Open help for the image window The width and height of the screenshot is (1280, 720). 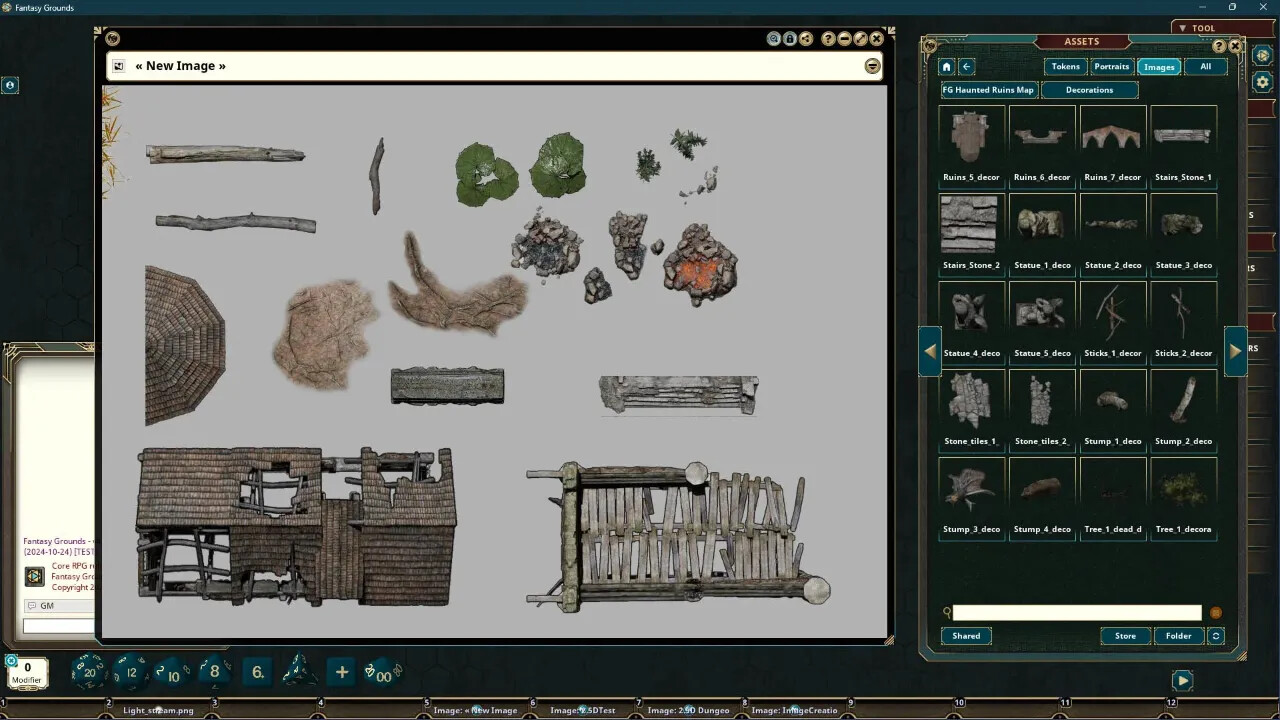(x=827, y=38)
